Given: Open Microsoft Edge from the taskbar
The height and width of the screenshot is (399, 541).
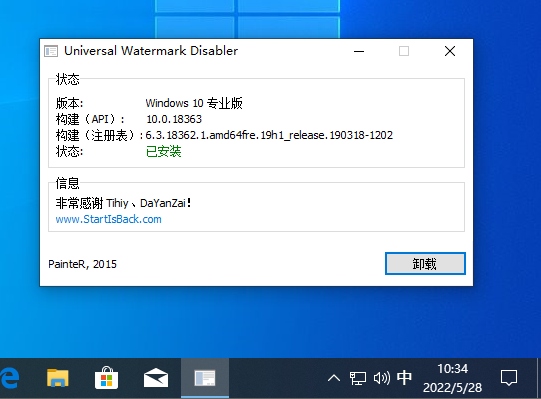Looking at the screenshot, I should click(9, 378).
